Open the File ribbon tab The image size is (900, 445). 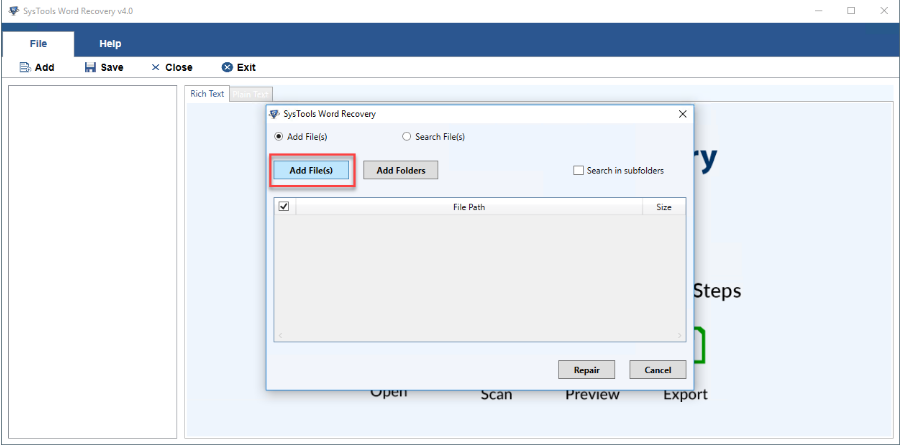point(38,44)
